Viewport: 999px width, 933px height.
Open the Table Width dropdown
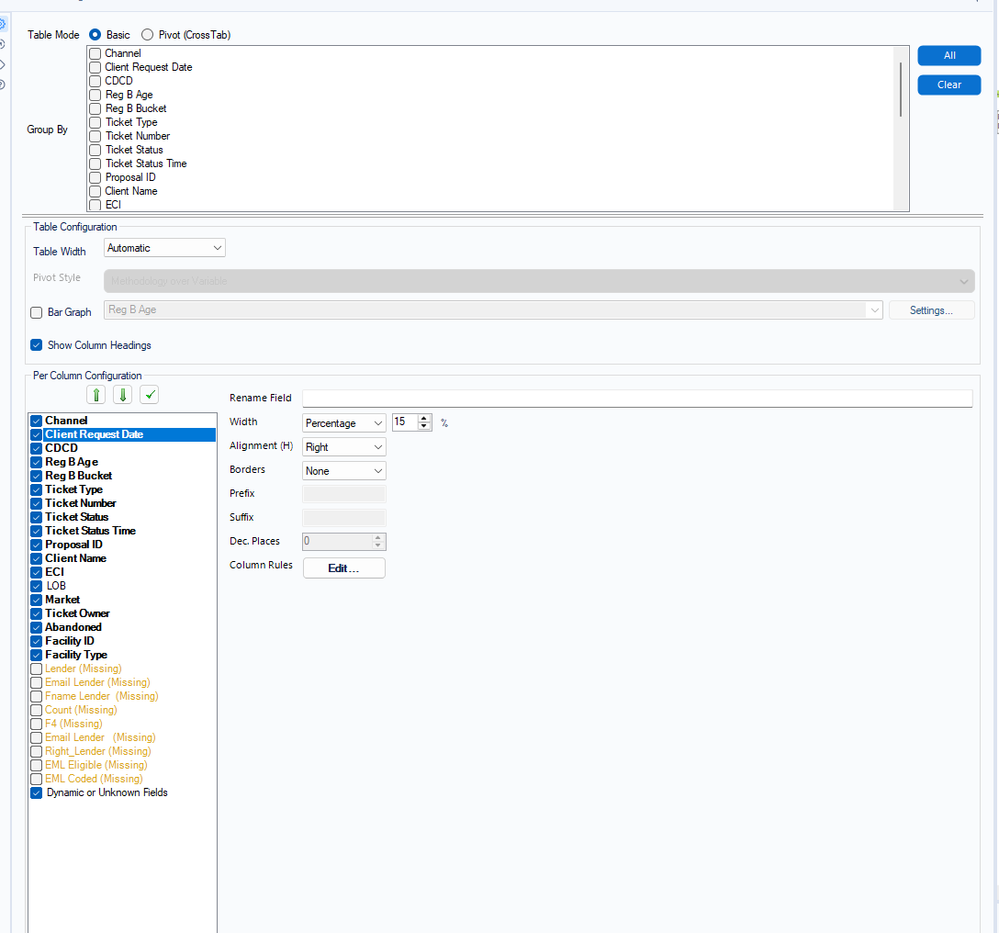[x=164, y=248]
